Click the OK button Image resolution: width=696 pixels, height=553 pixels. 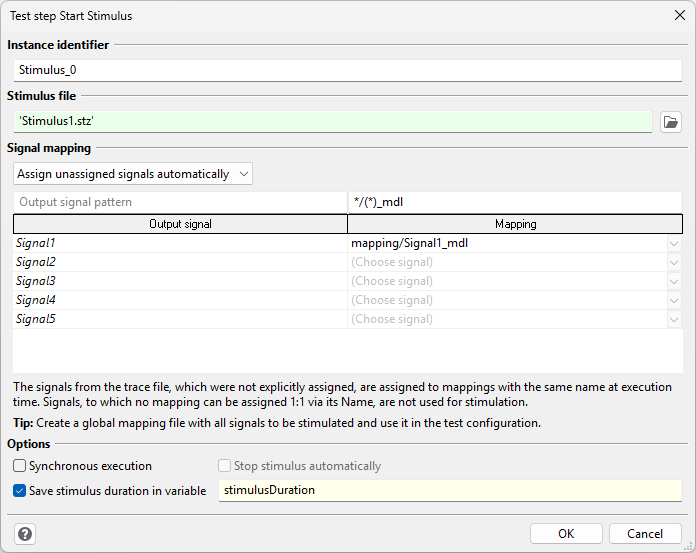[x=566, y=533]
